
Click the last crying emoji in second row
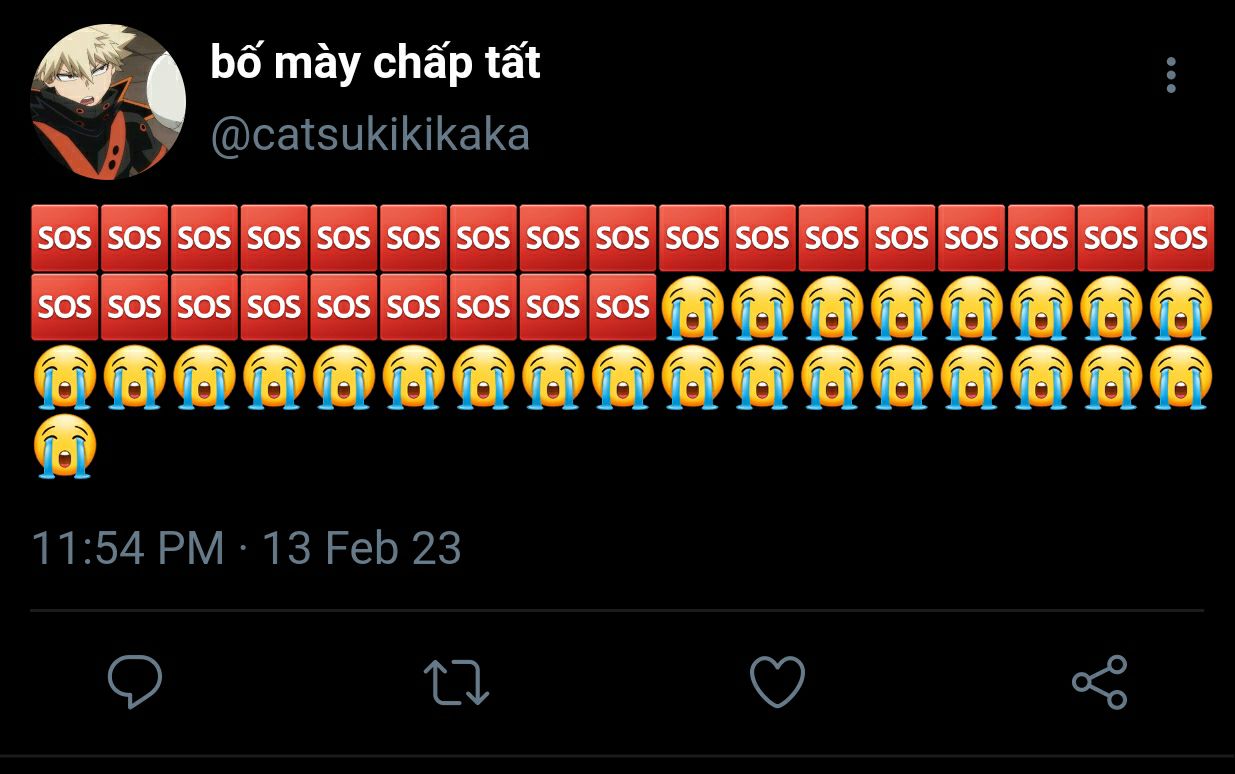[1180, 308]
